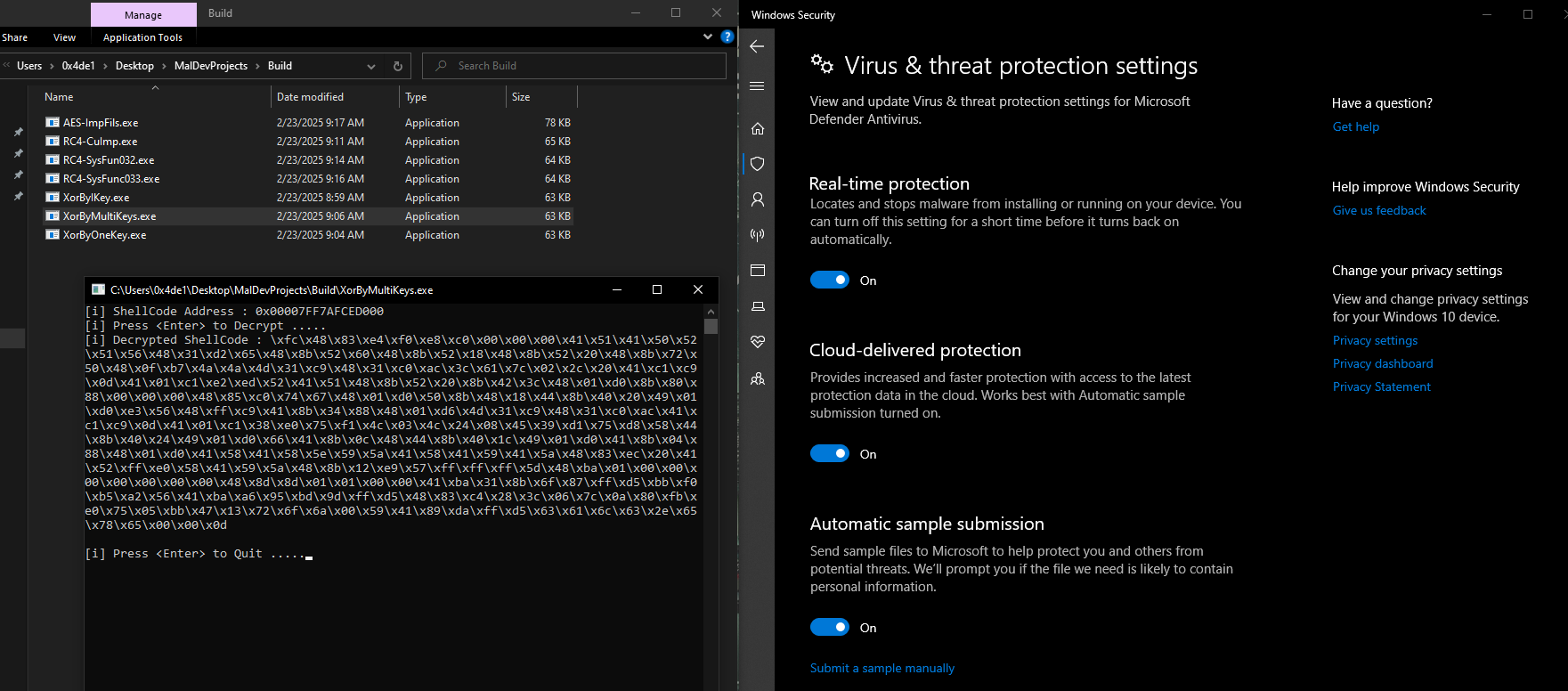Click the File Explorer help icon
Viewport: 1568px width, 691px height.
(x=727, y=37)
